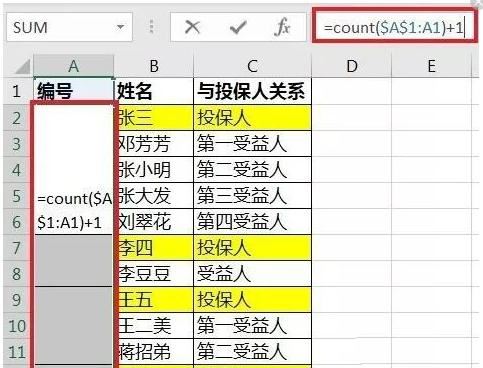Cancel the formula entry with X icon
483x368 pixels.
pos(192,27)
